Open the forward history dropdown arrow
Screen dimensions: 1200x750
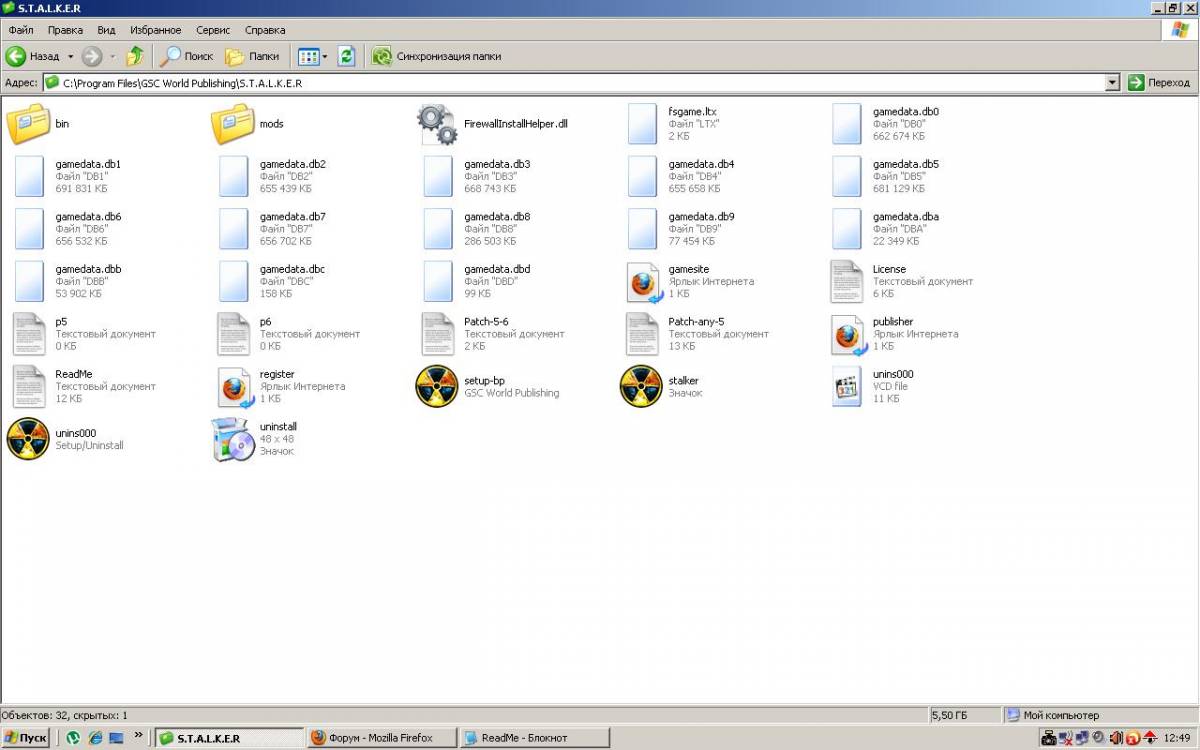point(112,57)
